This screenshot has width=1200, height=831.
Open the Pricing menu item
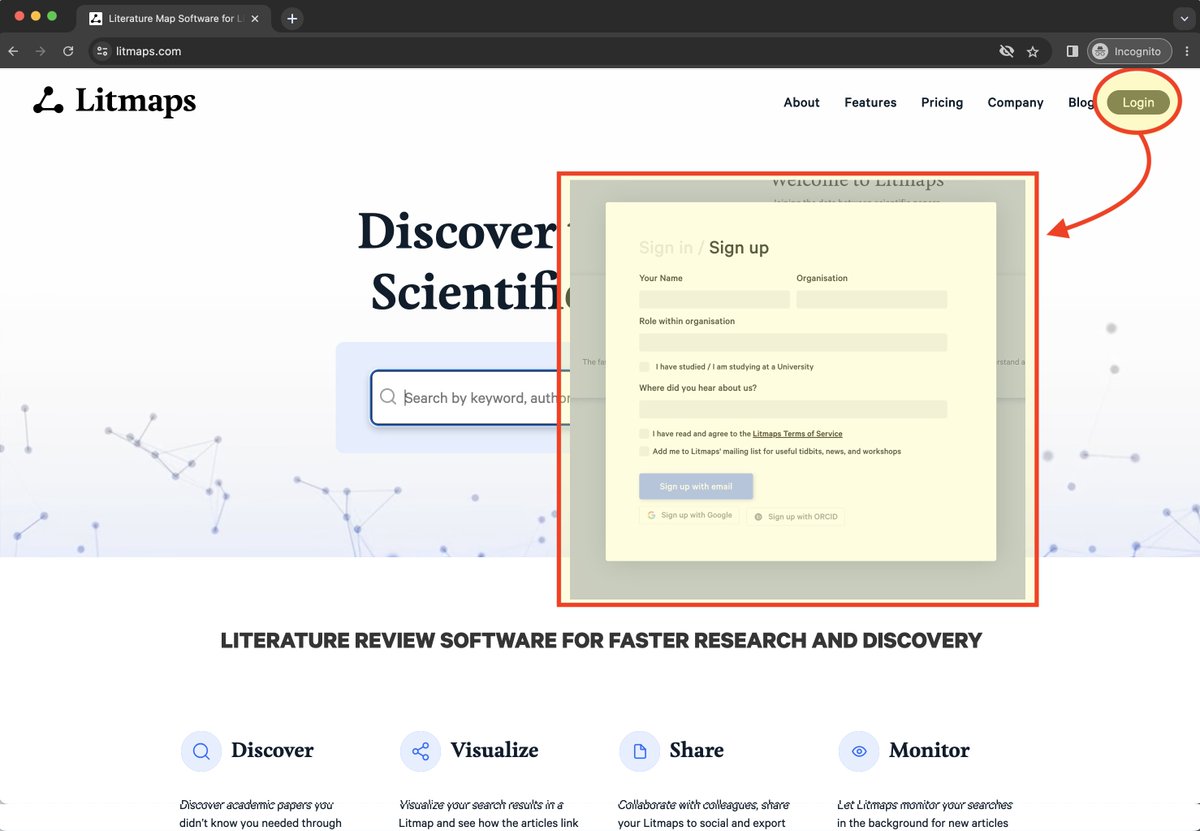pyautogui.click(x=942, y=102)
